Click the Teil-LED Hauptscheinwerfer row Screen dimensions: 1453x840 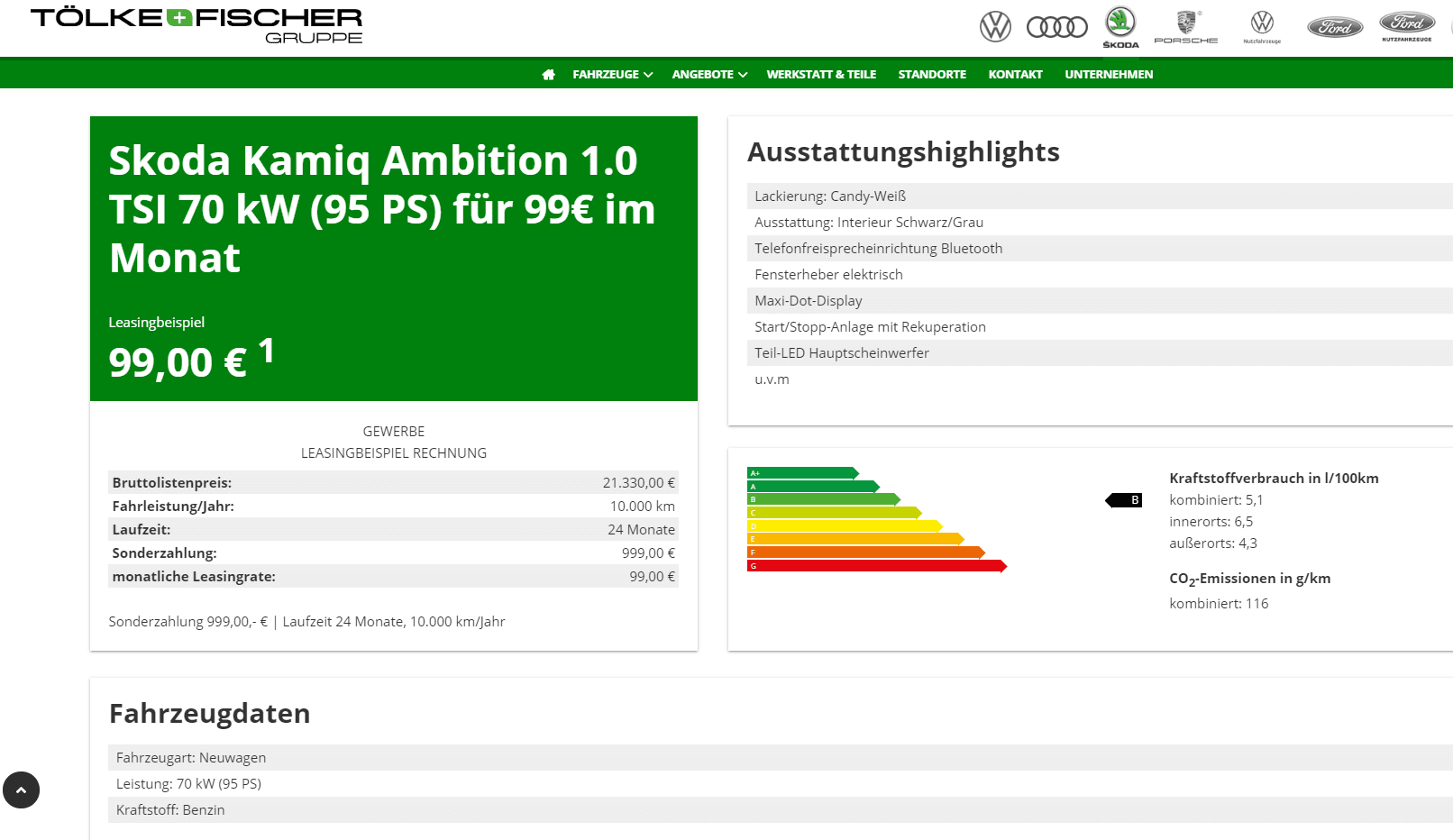(x=1100, y=352)
